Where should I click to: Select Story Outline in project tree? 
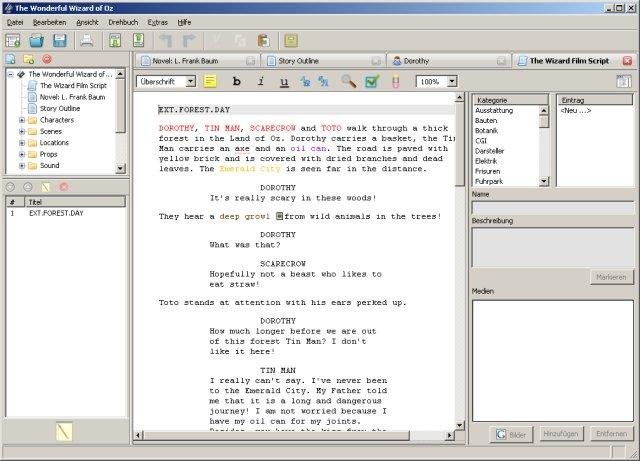pos(60,109)
